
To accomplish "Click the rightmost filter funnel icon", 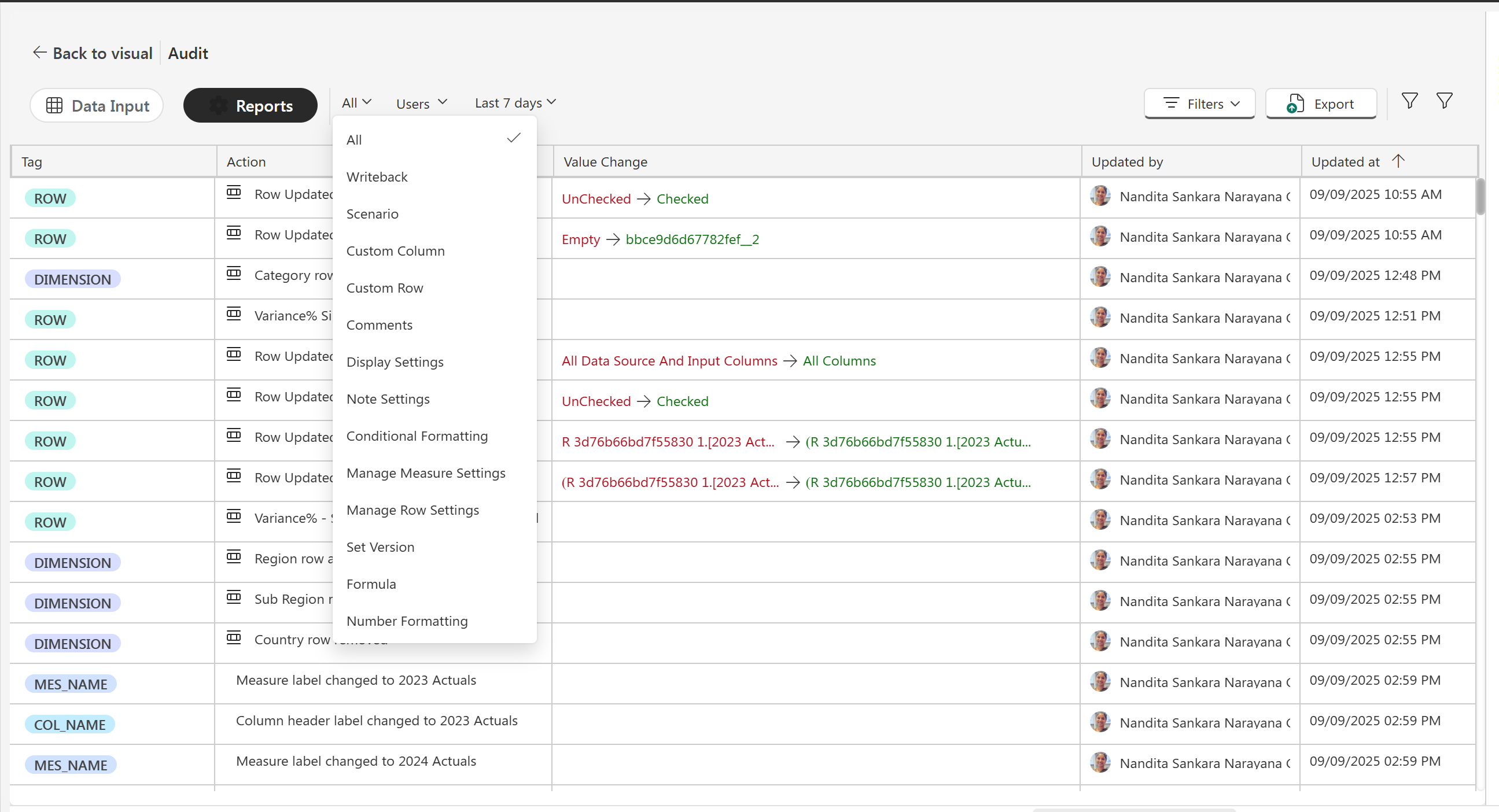I will tap(1443, 101).
